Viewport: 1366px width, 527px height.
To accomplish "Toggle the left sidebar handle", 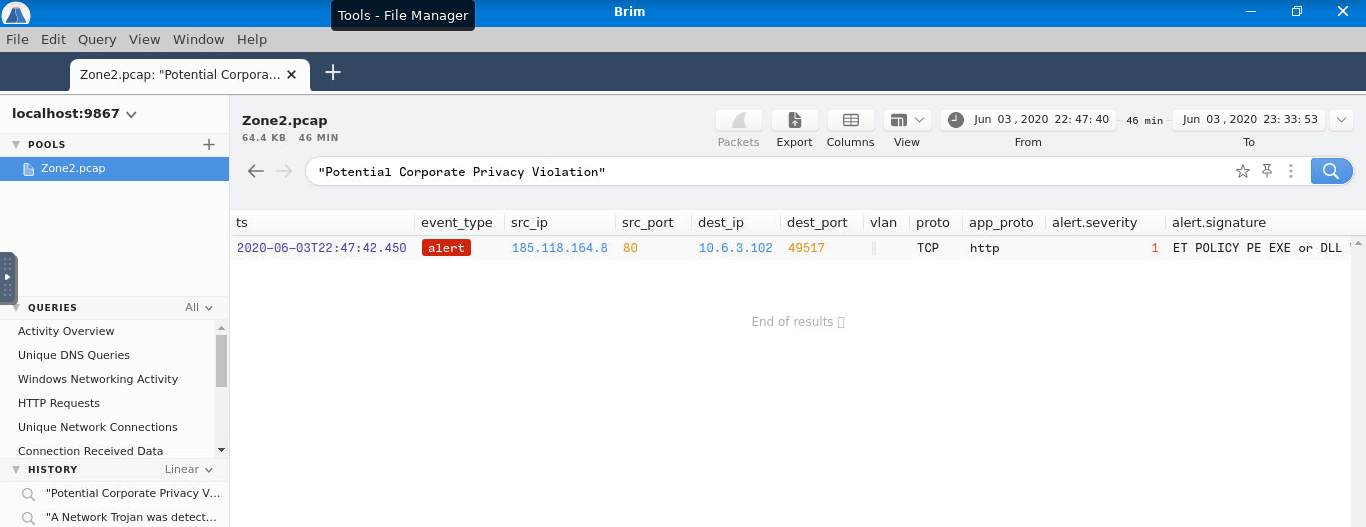I will tap(8, 277).
